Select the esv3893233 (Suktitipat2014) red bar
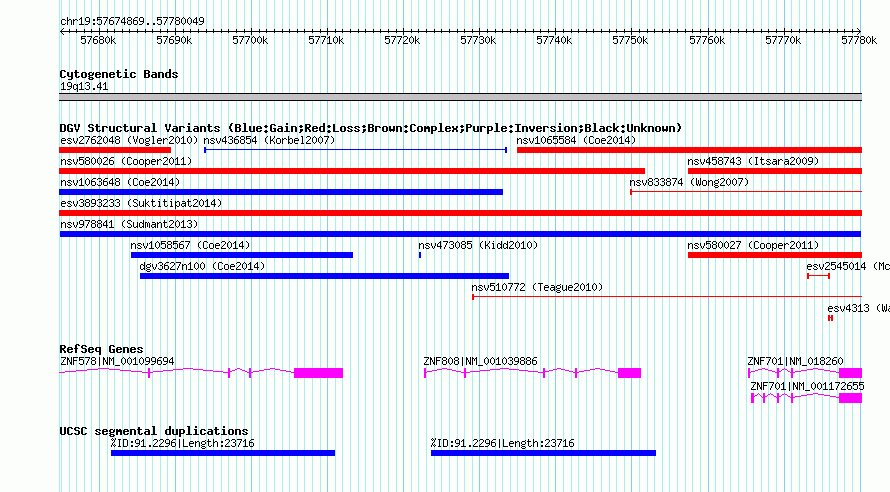Image resolution: width=890 pixels, height=492 pixels. 460,213
